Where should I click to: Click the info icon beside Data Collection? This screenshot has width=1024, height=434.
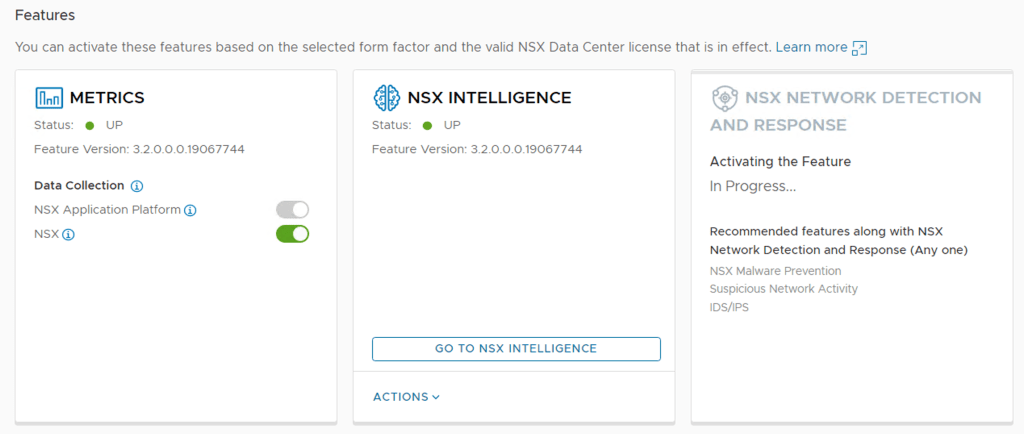137,186
